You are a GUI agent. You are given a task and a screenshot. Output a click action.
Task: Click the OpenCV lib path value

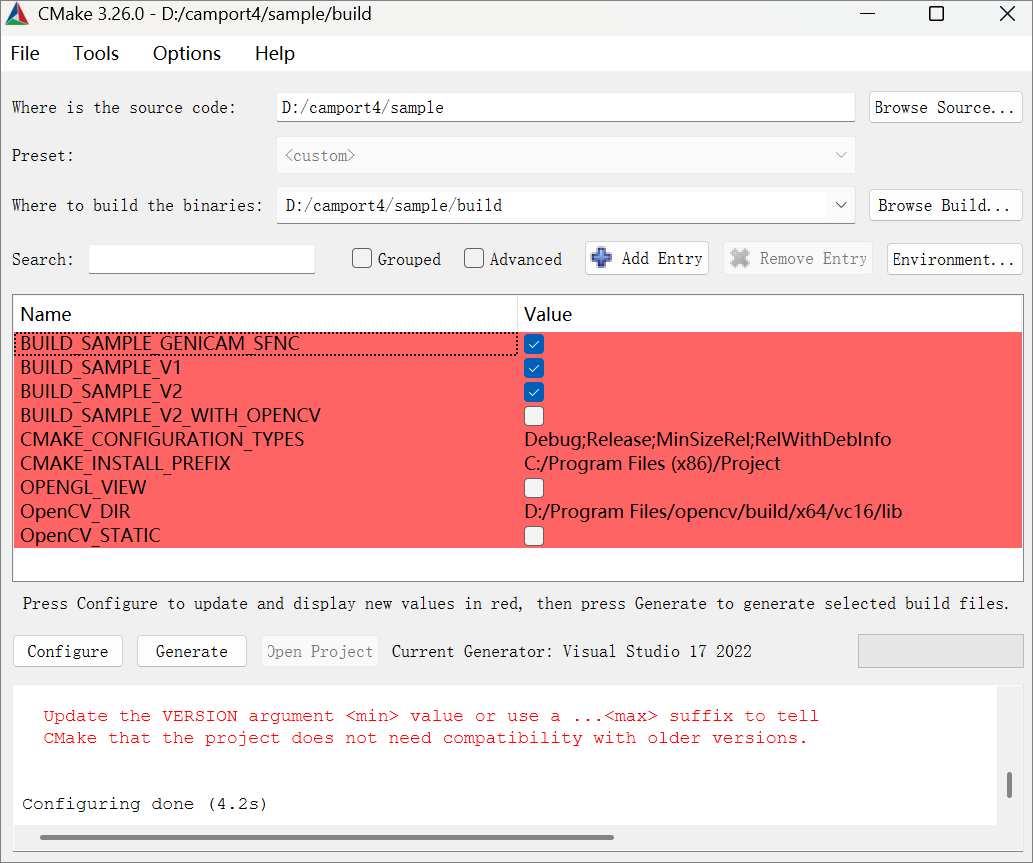tap(713, 512)
